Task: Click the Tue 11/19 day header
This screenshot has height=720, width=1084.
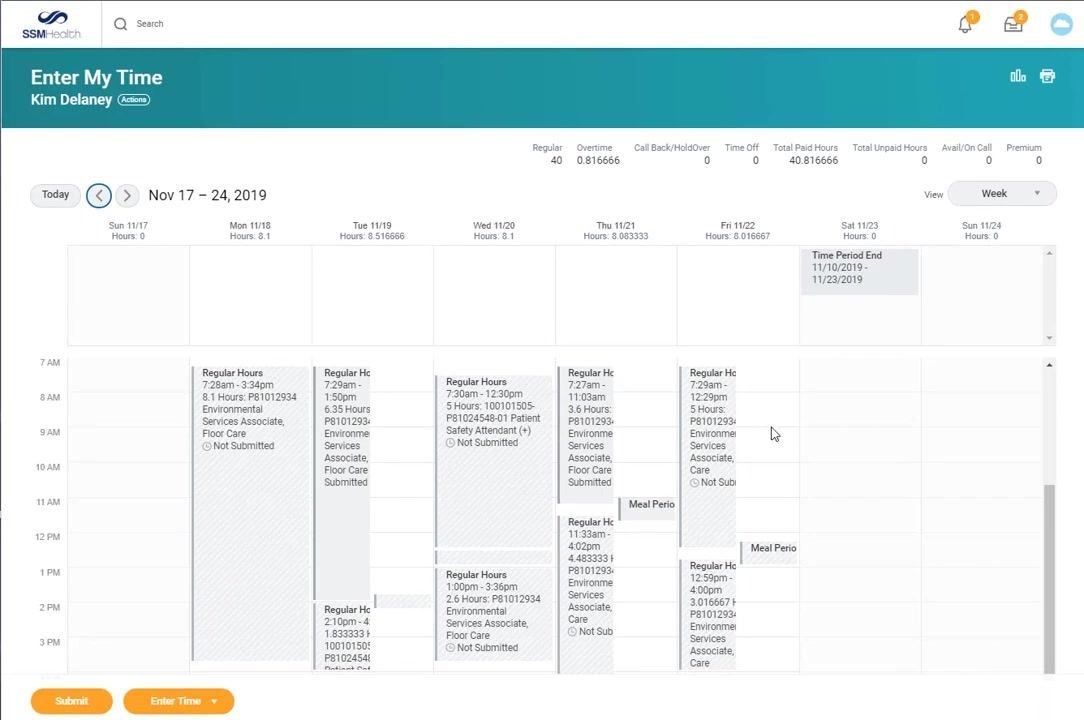Action: click(372, 230)
